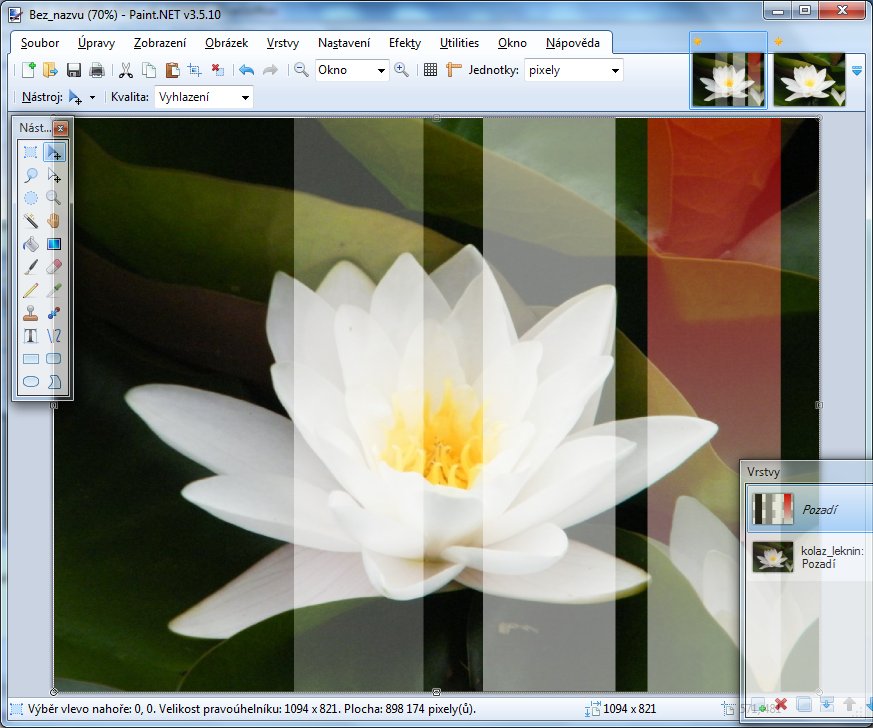Click the Crop to Selection icon
This screenshot has height=728, width=873.
coord(194,70)
